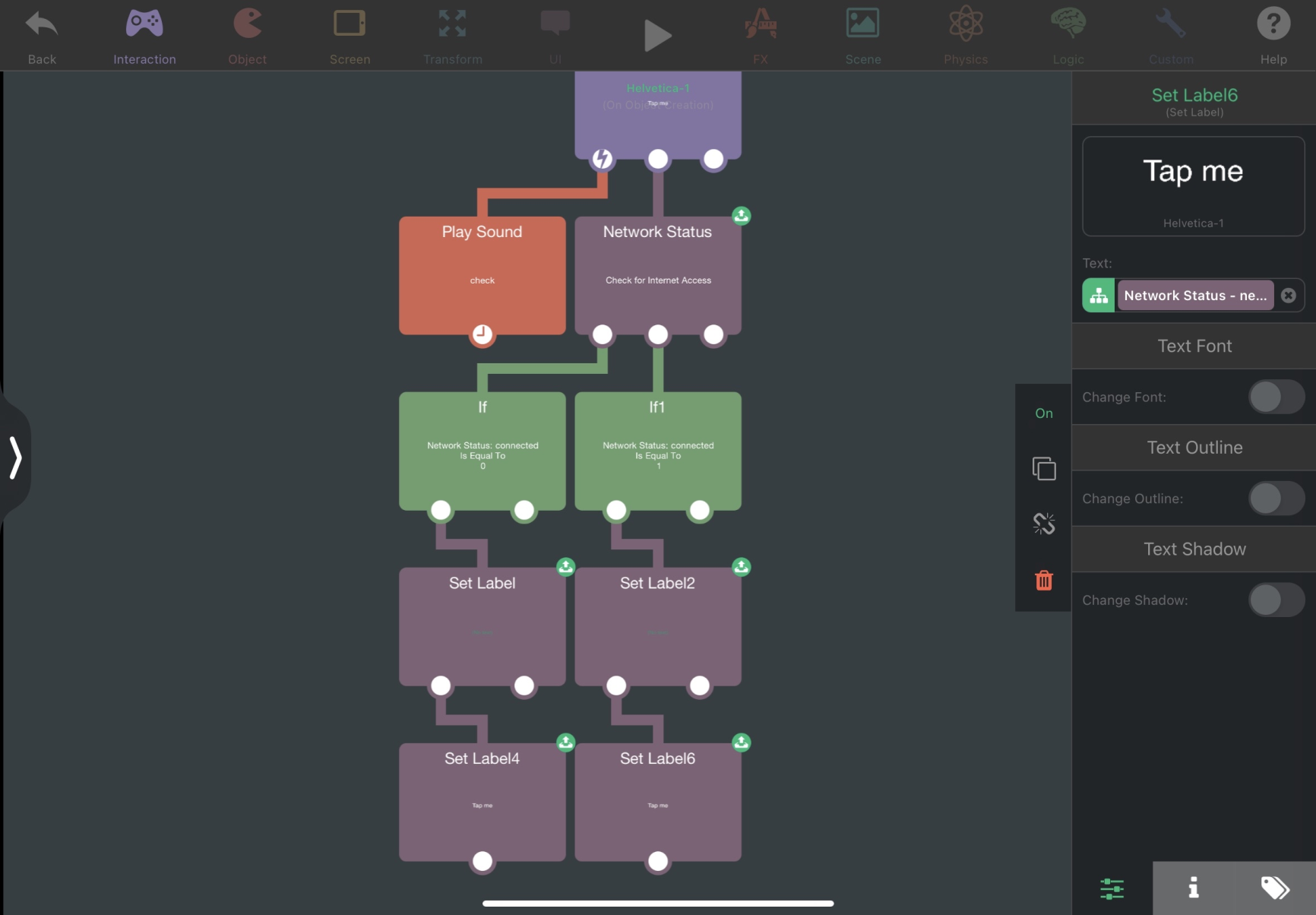Open the tags panel icon
Image resolution: width=1316 pixels, height=915 pixels.
(x=1274, y=888)
